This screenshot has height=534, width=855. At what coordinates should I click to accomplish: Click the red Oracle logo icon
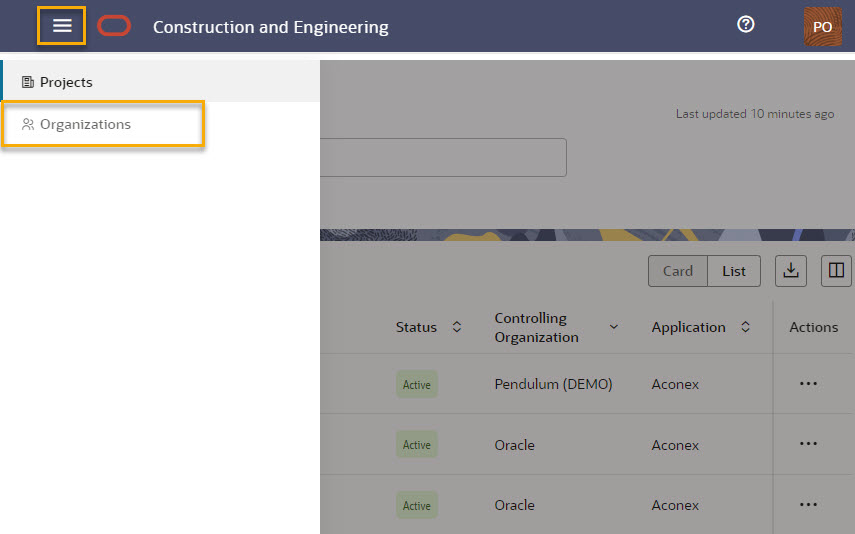(x=114, y=26)
